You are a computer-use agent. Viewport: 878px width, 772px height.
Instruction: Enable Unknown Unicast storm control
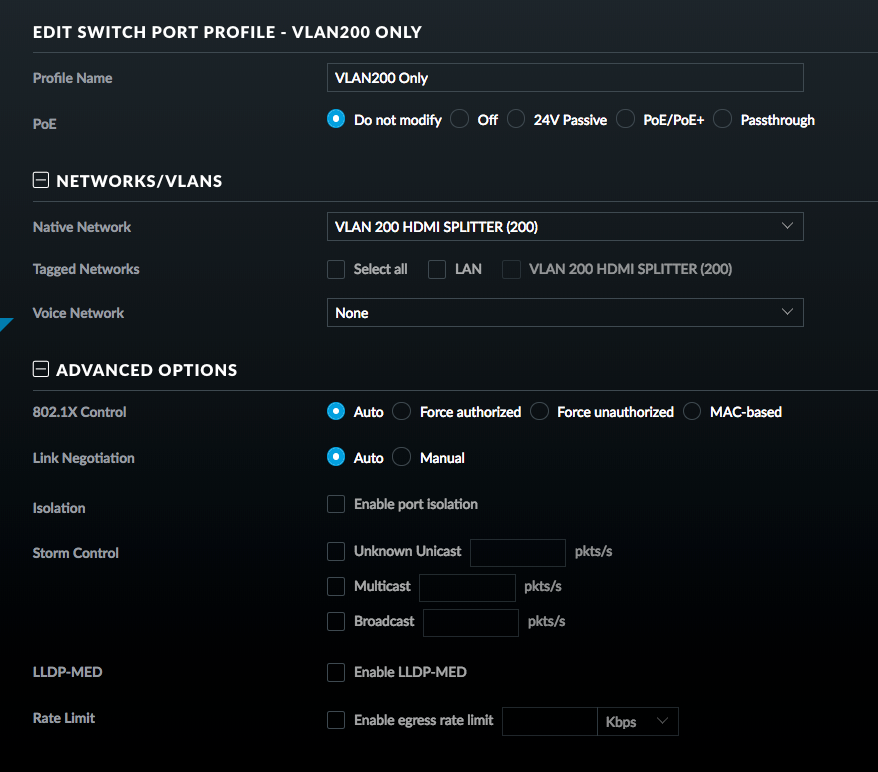(336, 551)
